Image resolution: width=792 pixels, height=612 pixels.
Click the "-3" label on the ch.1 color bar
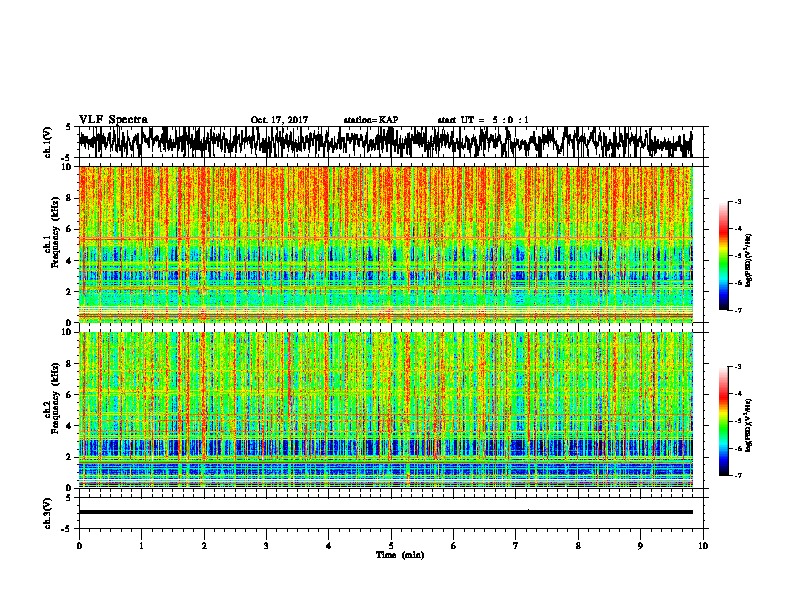pyautogui.click(x=737, y=202)
